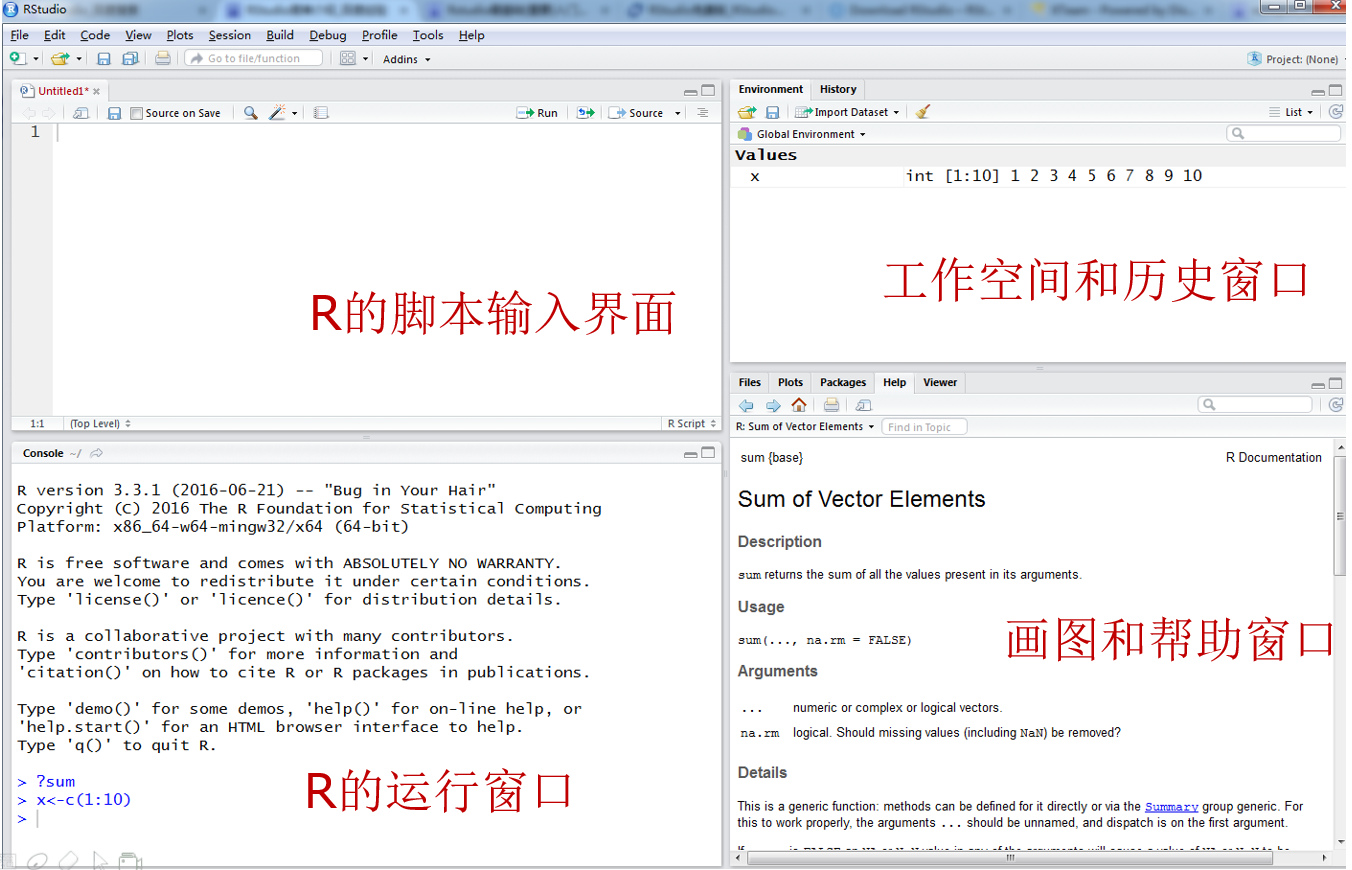Clear workspace objects with broom icon
Image resolution: width=1352 pixels, height=870 pixels.
coord(923,112)
